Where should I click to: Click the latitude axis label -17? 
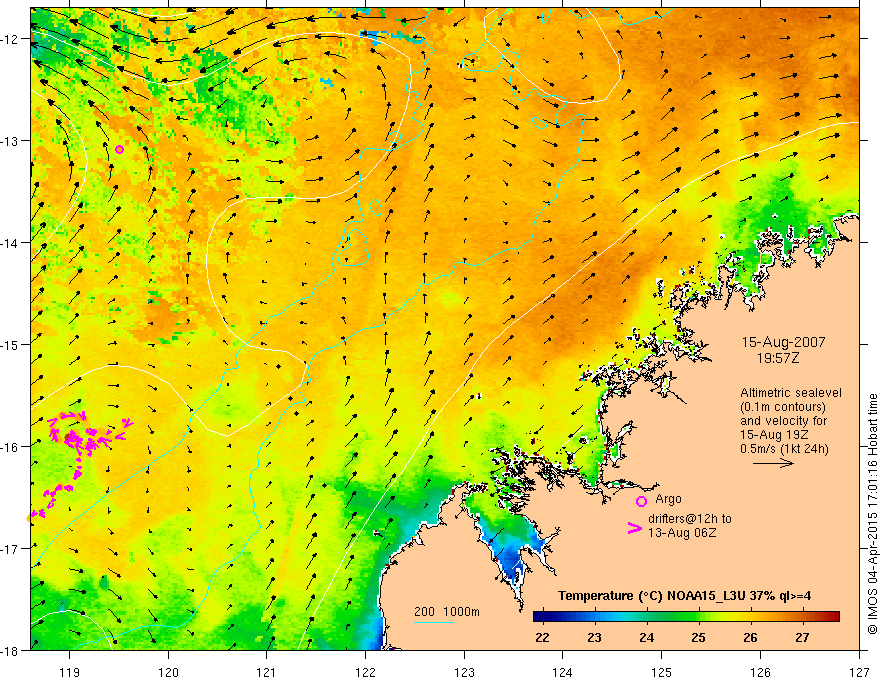pyautogui.click(x=10, y=549)
